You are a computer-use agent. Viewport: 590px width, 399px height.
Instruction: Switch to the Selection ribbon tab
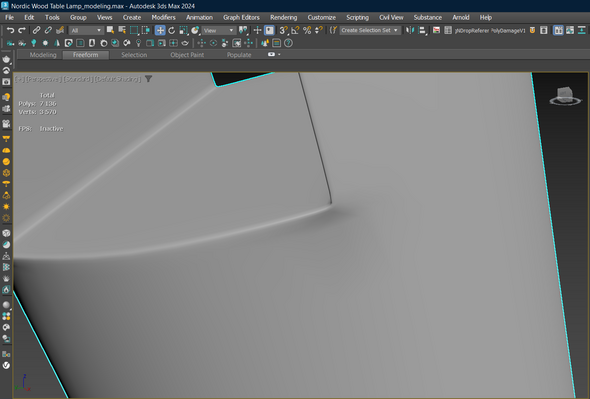point(134,55)
